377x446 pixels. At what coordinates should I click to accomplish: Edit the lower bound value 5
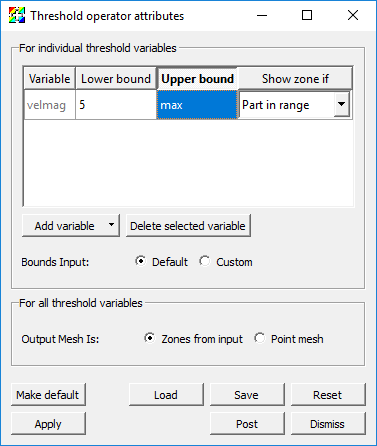coord(116,105)
